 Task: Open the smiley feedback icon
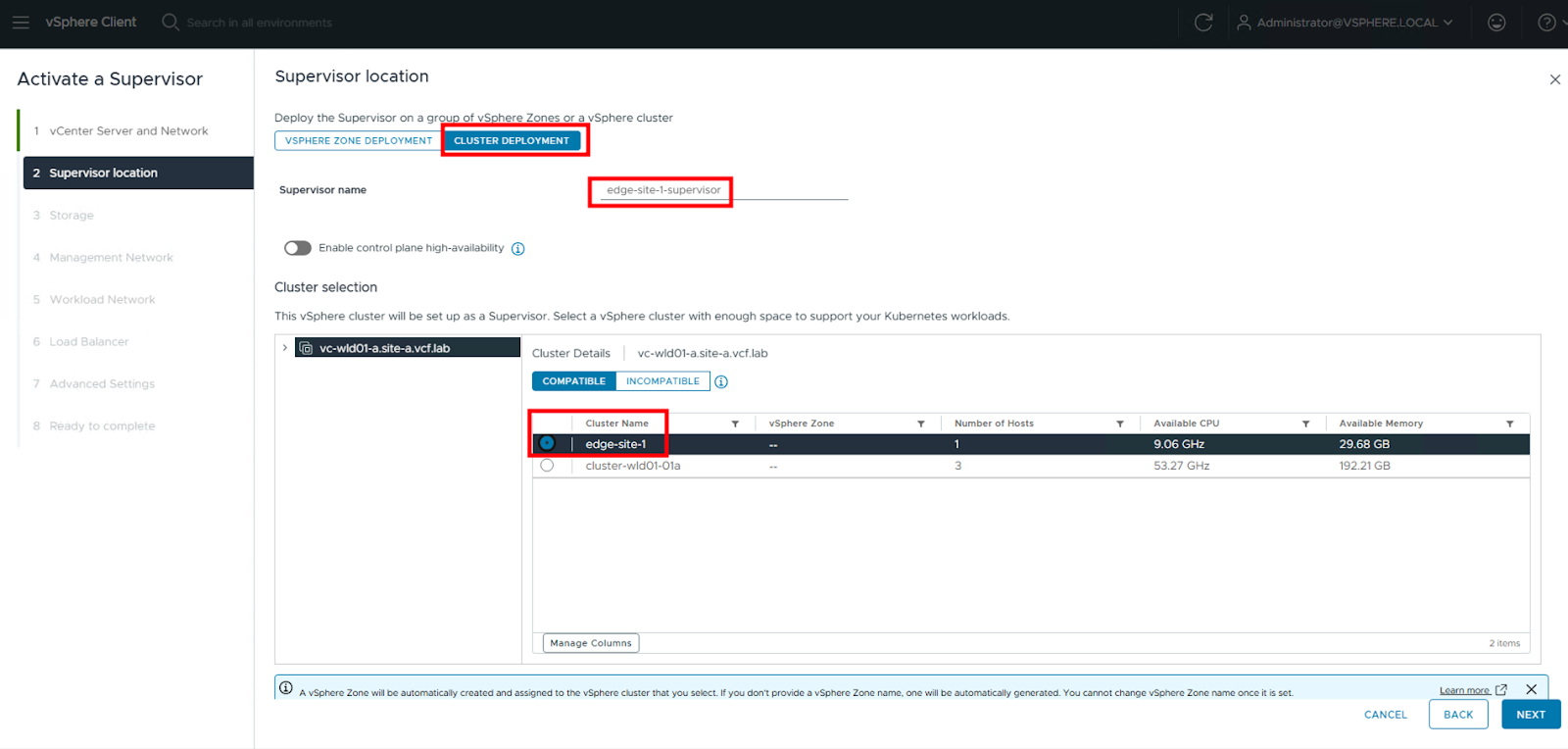[1496, 22]
